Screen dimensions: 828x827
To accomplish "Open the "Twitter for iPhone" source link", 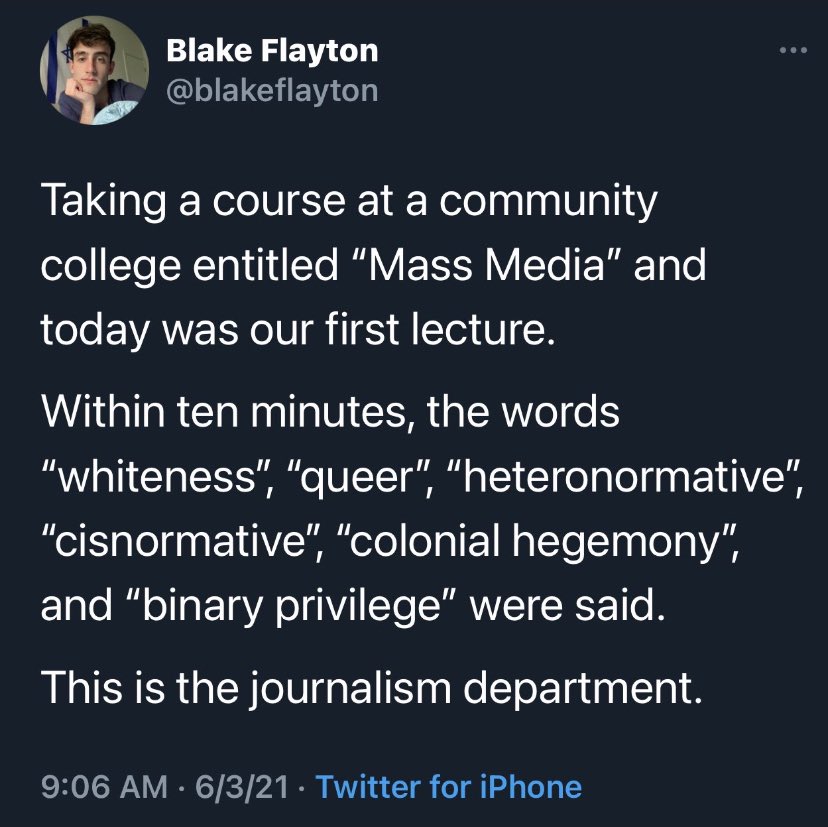I will point(449,786).
